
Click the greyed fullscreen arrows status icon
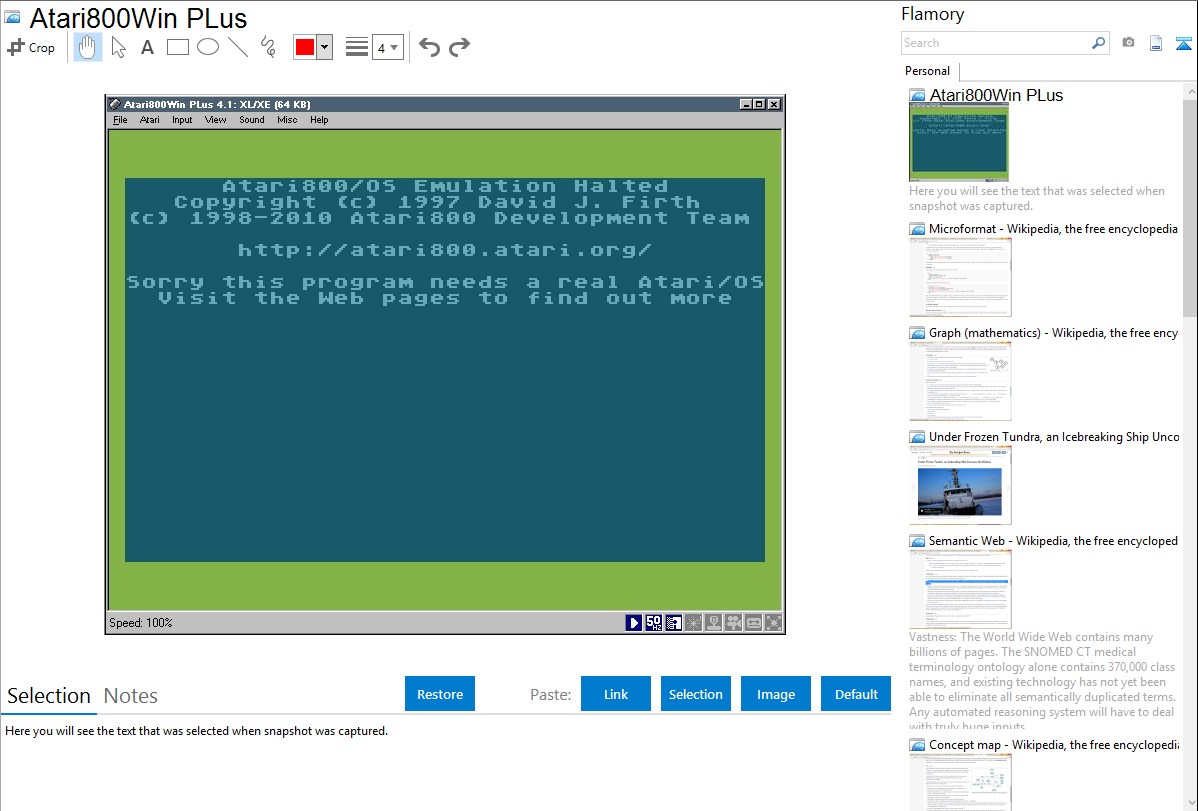773,623
